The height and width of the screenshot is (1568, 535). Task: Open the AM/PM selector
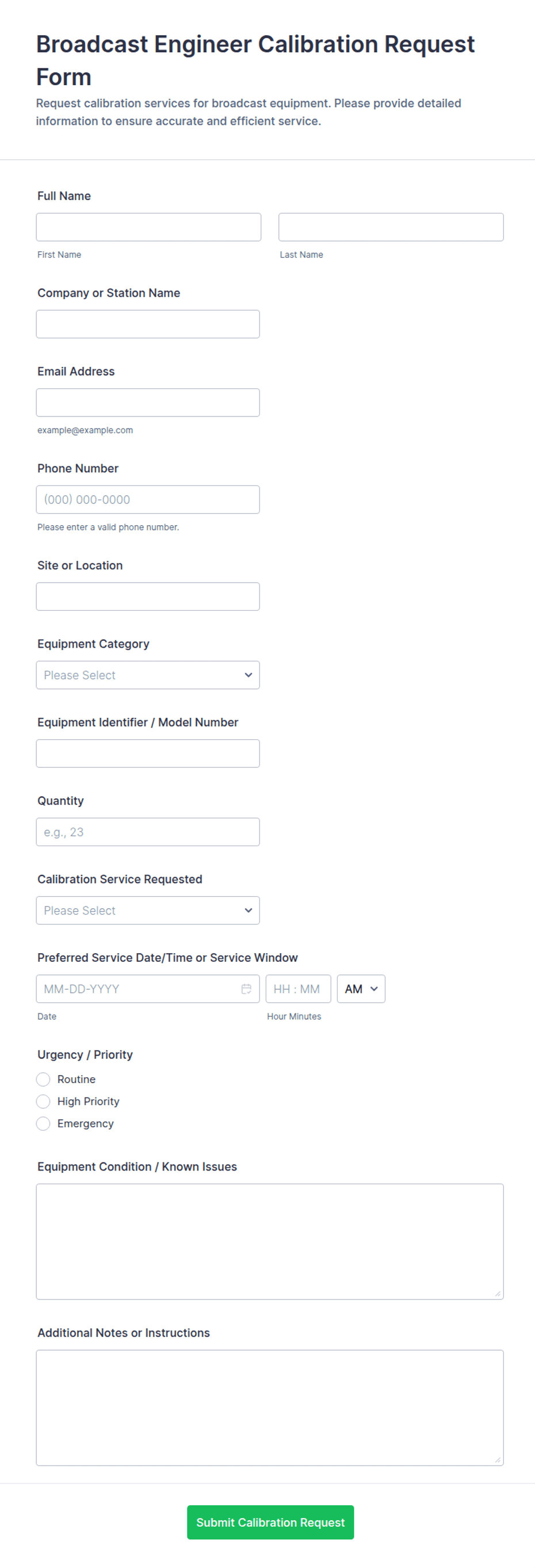(361, 989)
